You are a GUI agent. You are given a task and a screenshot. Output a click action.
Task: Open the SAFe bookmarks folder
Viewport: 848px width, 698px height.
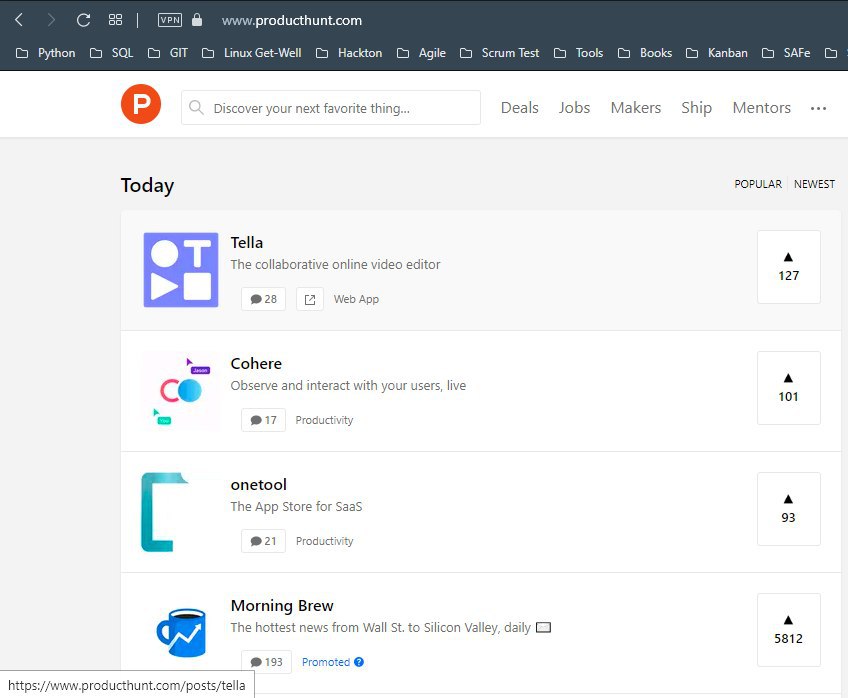click(786, 53)
